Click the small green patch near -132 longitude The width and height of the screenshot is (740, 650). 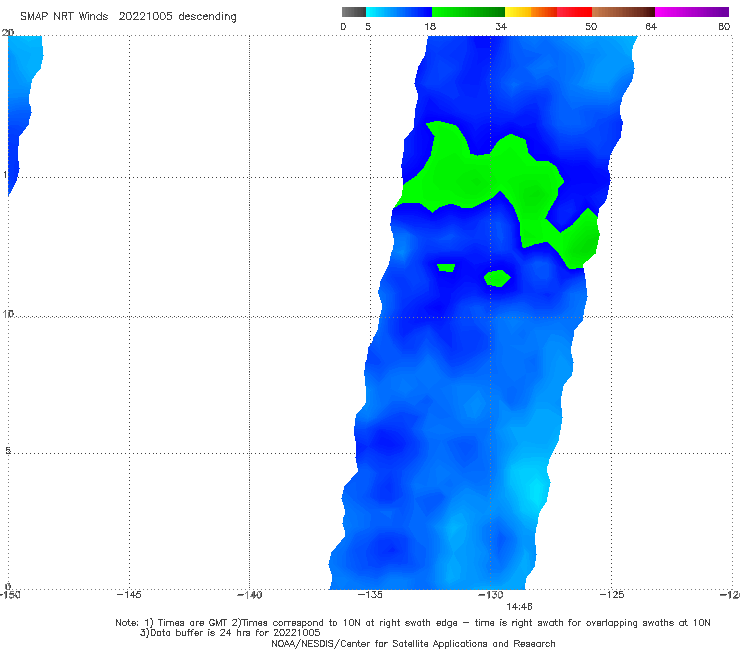[446, 268]
